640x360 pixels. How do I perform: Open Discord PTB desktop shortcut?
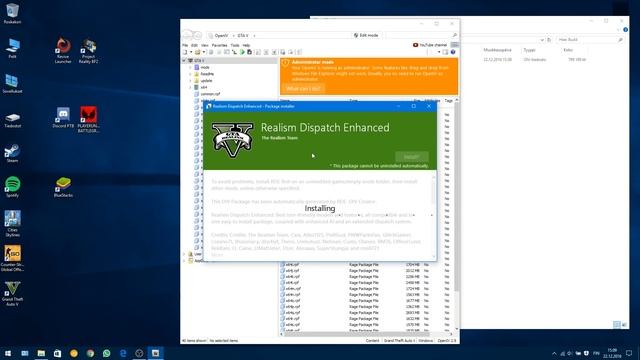click(x=63, y=118)
